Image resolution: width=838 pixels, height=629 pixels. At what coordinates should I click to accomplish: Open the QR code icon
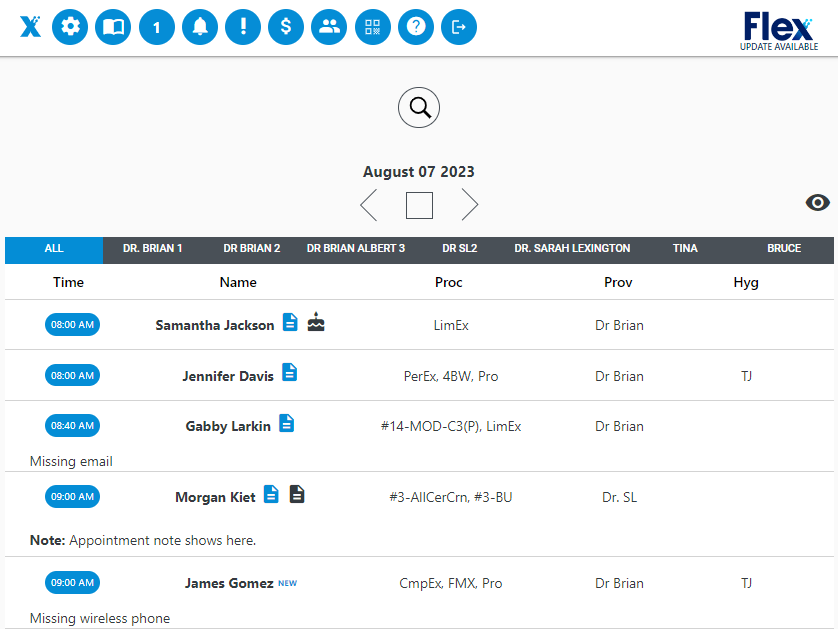[x=372, y=27]
